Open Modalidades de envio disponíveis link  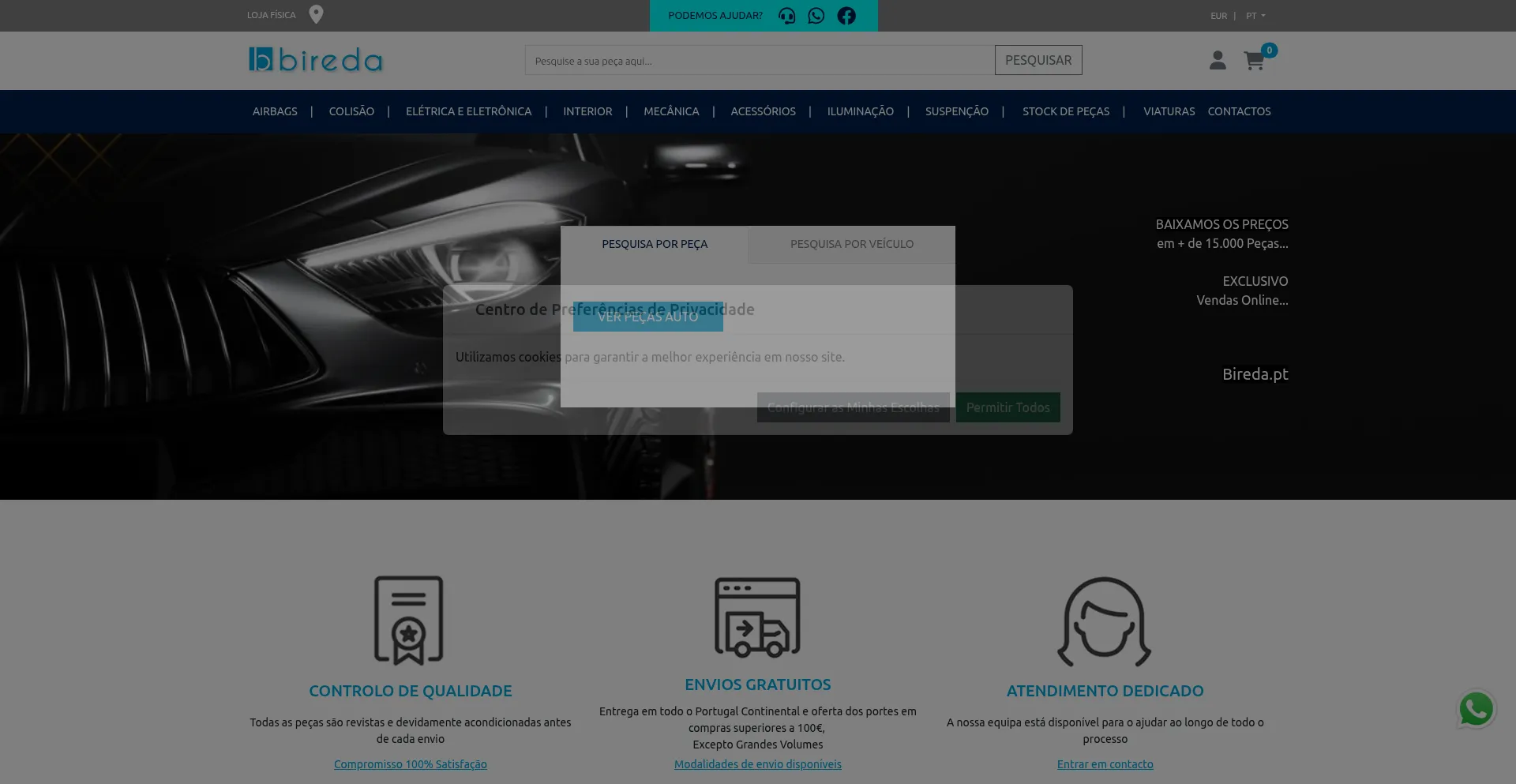tap(758, 764)
